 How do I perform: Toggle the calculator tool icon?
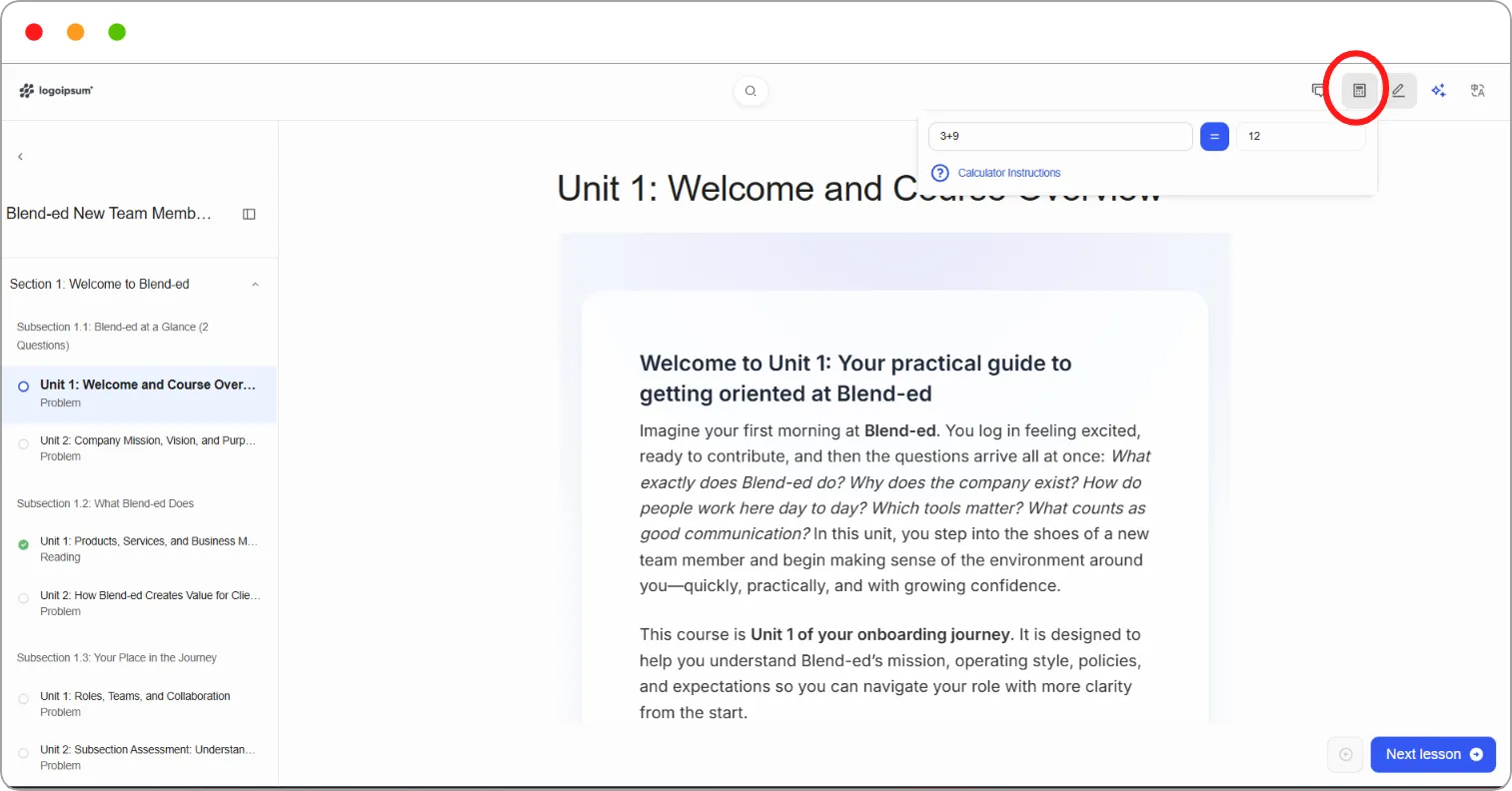coord(1359,91)
